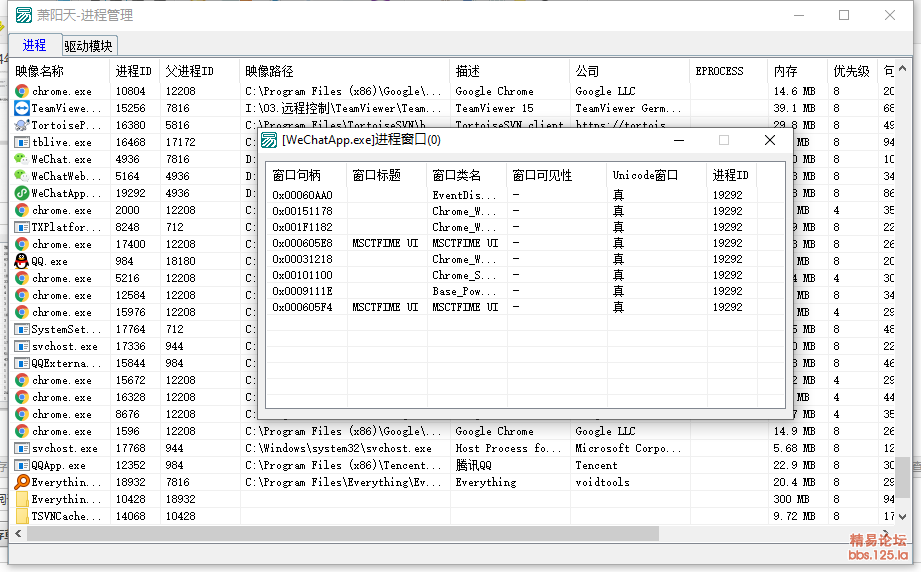Click the tblive.exe process icon
921x572 pixels.
[22, 142]
